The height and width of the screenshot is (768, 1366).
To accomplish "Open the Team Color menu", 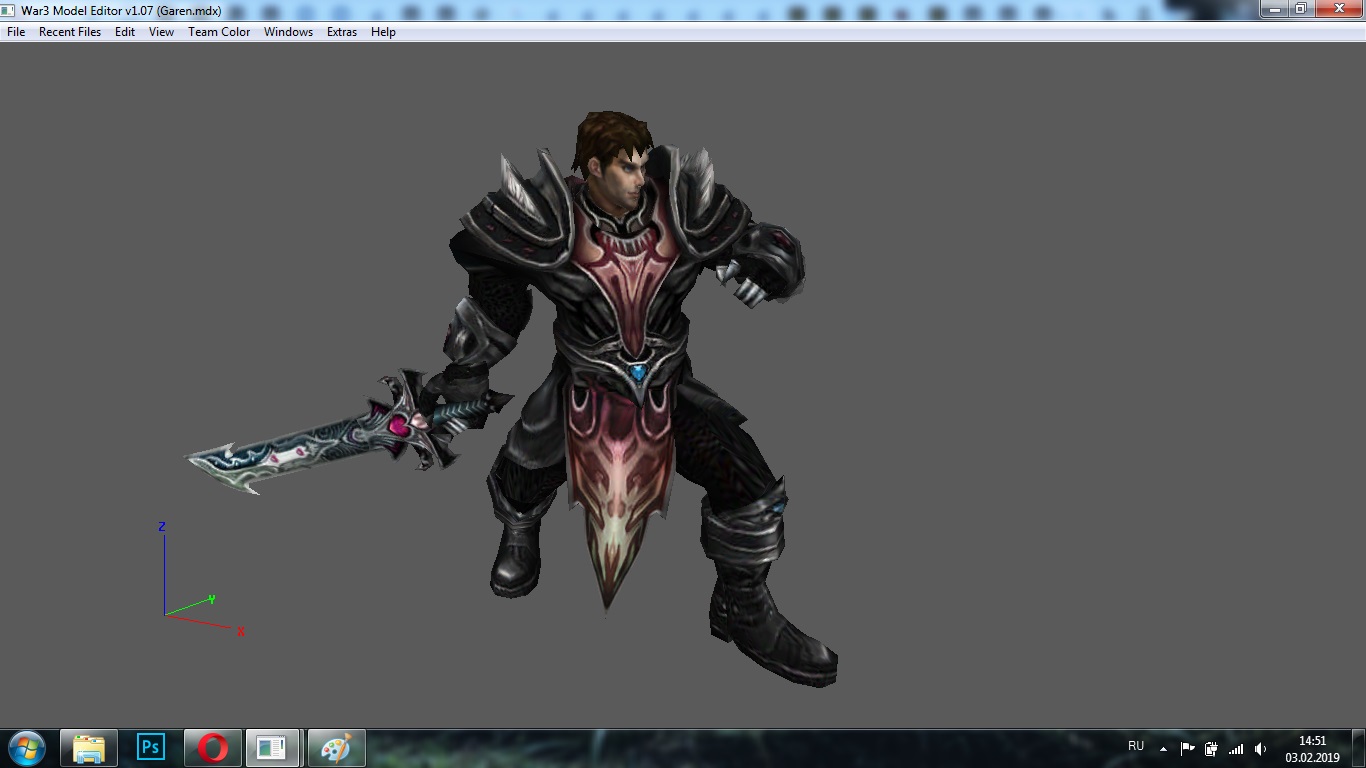I will (x=219, y=32).
